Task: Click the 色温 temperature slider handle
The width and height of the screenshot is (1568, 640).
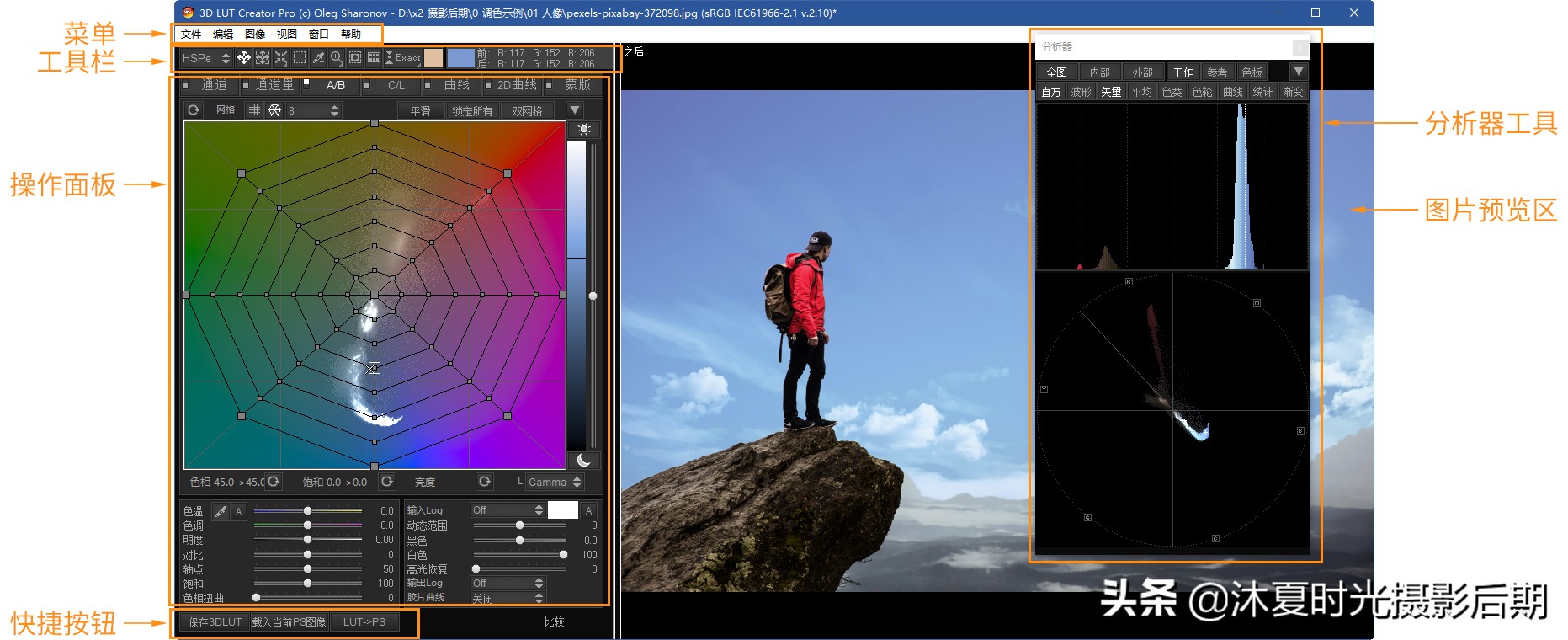Action: [307, 511]
